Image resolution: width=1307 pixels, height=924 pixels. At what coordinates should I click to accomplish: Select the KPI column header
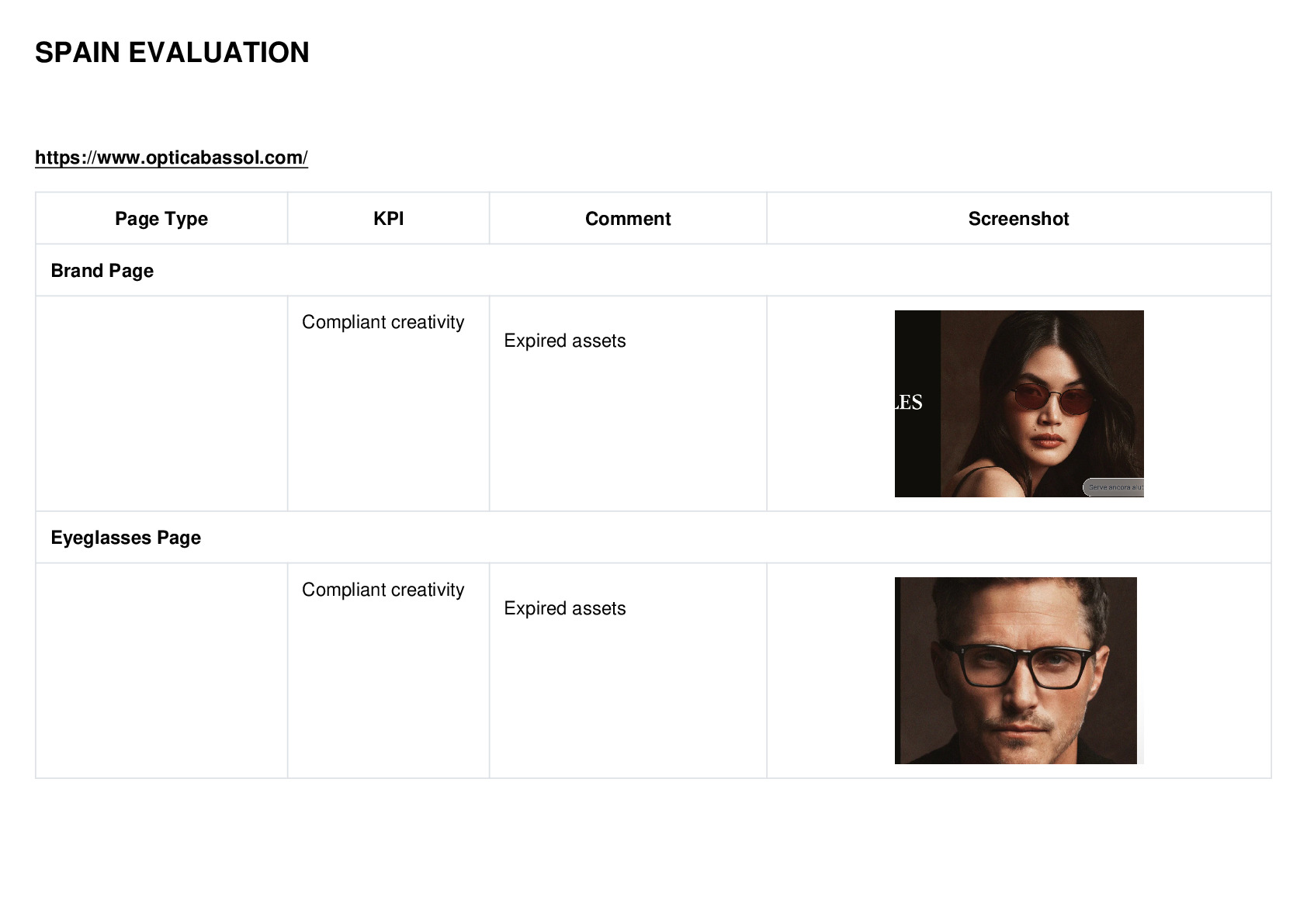(x=388, y=219)
